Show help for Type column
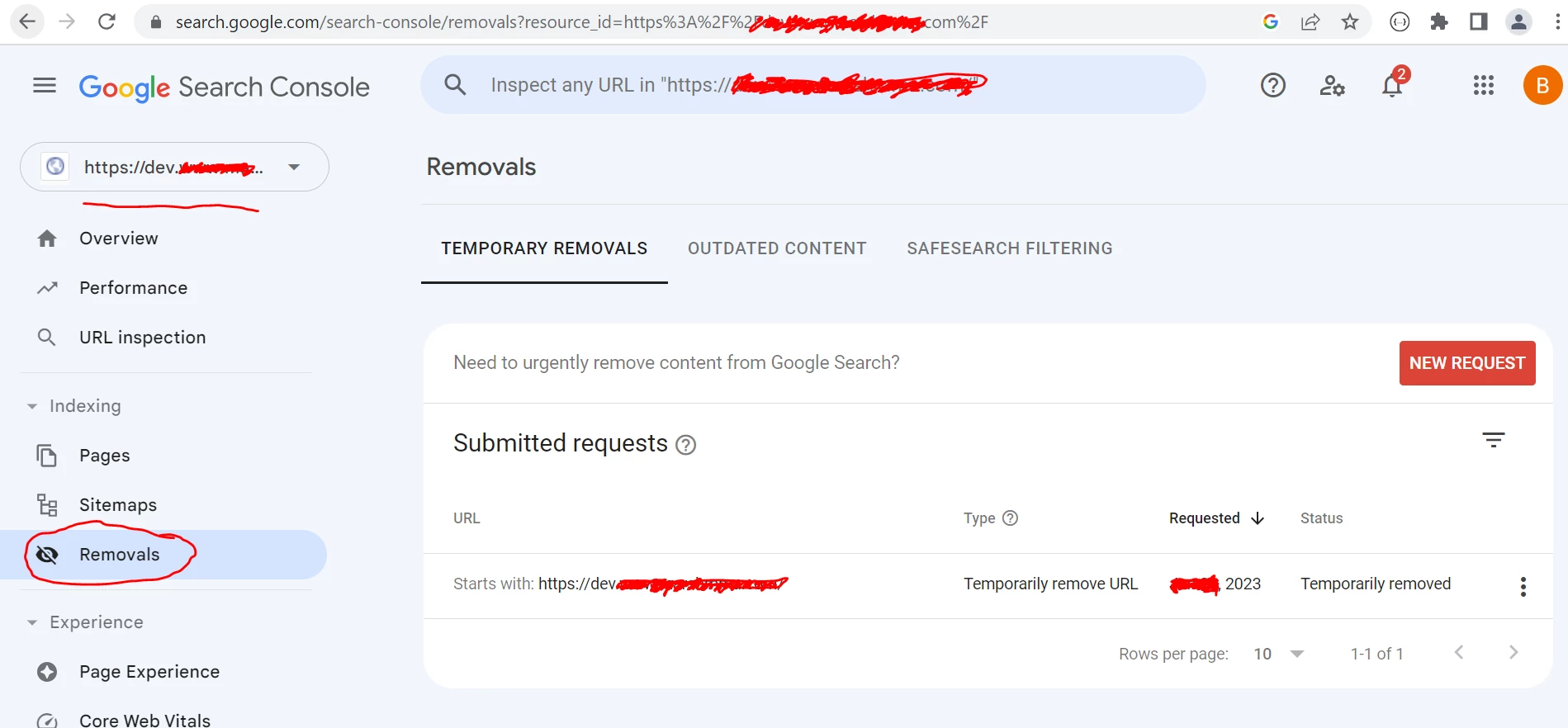 pos(1010,518)
